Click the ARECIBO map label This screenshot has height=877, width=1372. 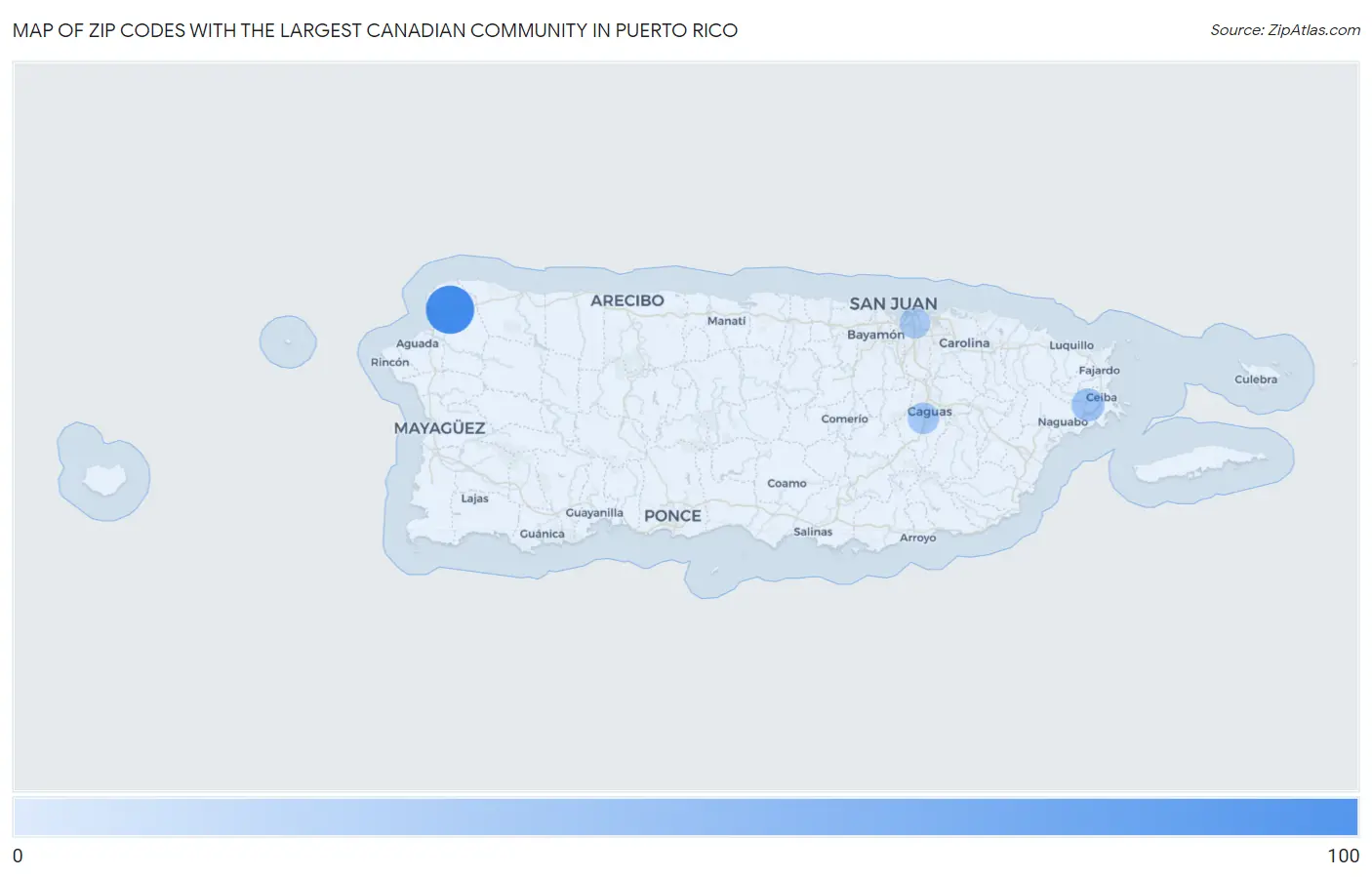click(626, 300)
